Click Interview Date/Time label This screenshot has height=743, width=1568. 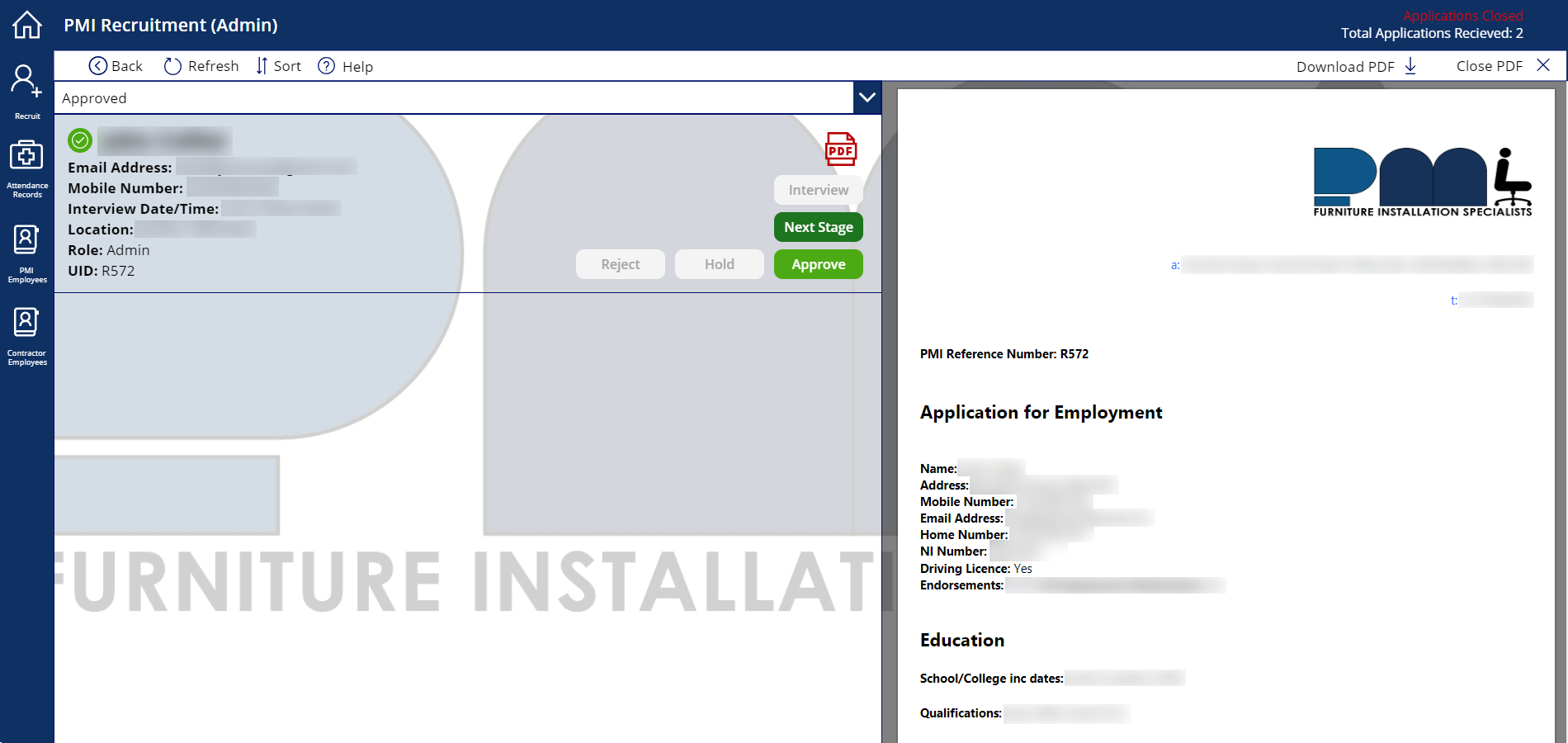click(x=144, y=209)
